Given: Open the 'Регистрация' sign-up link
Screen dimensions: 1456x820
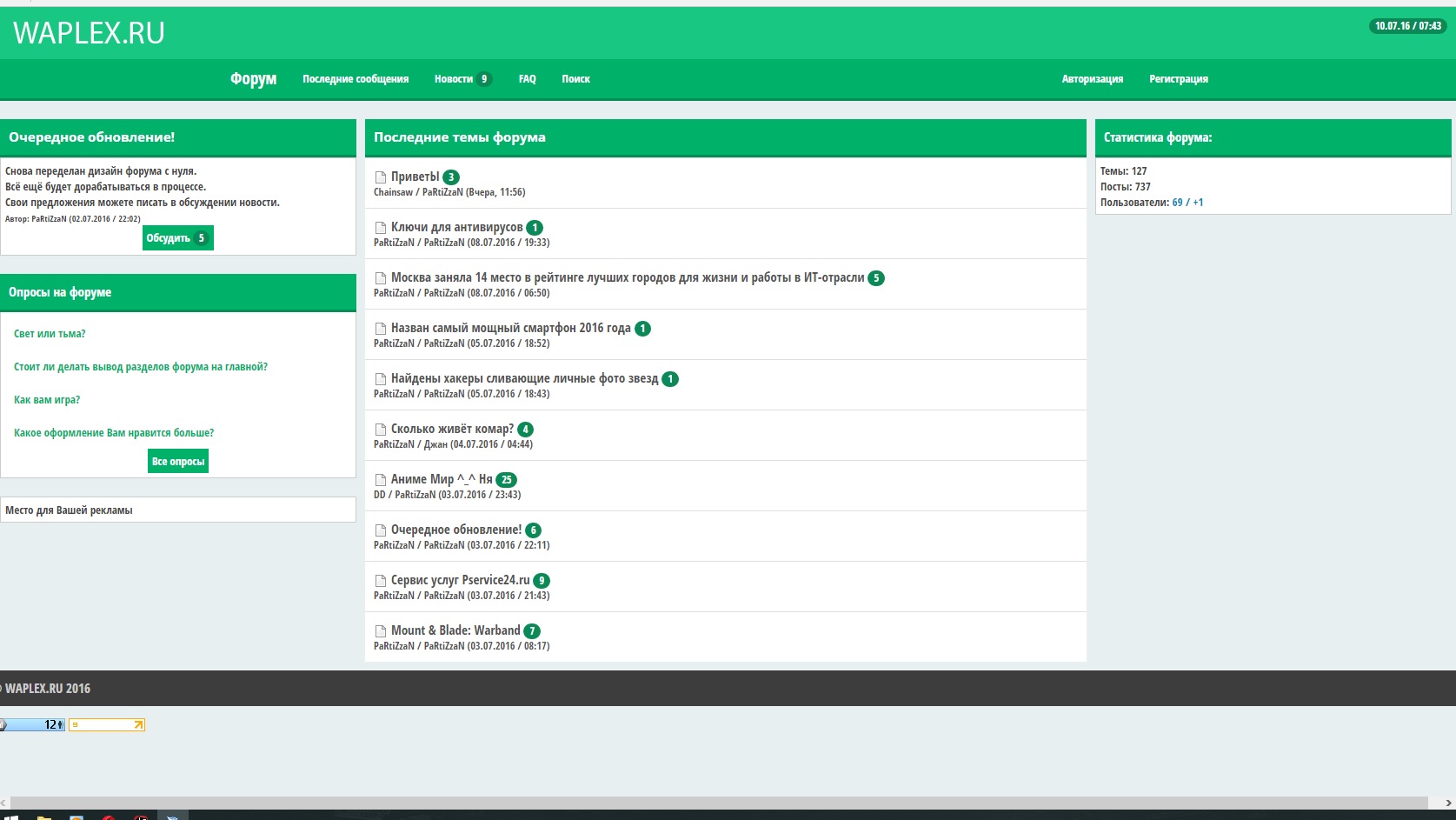Looking at the screenshot, I should [x=1178, y=79].
